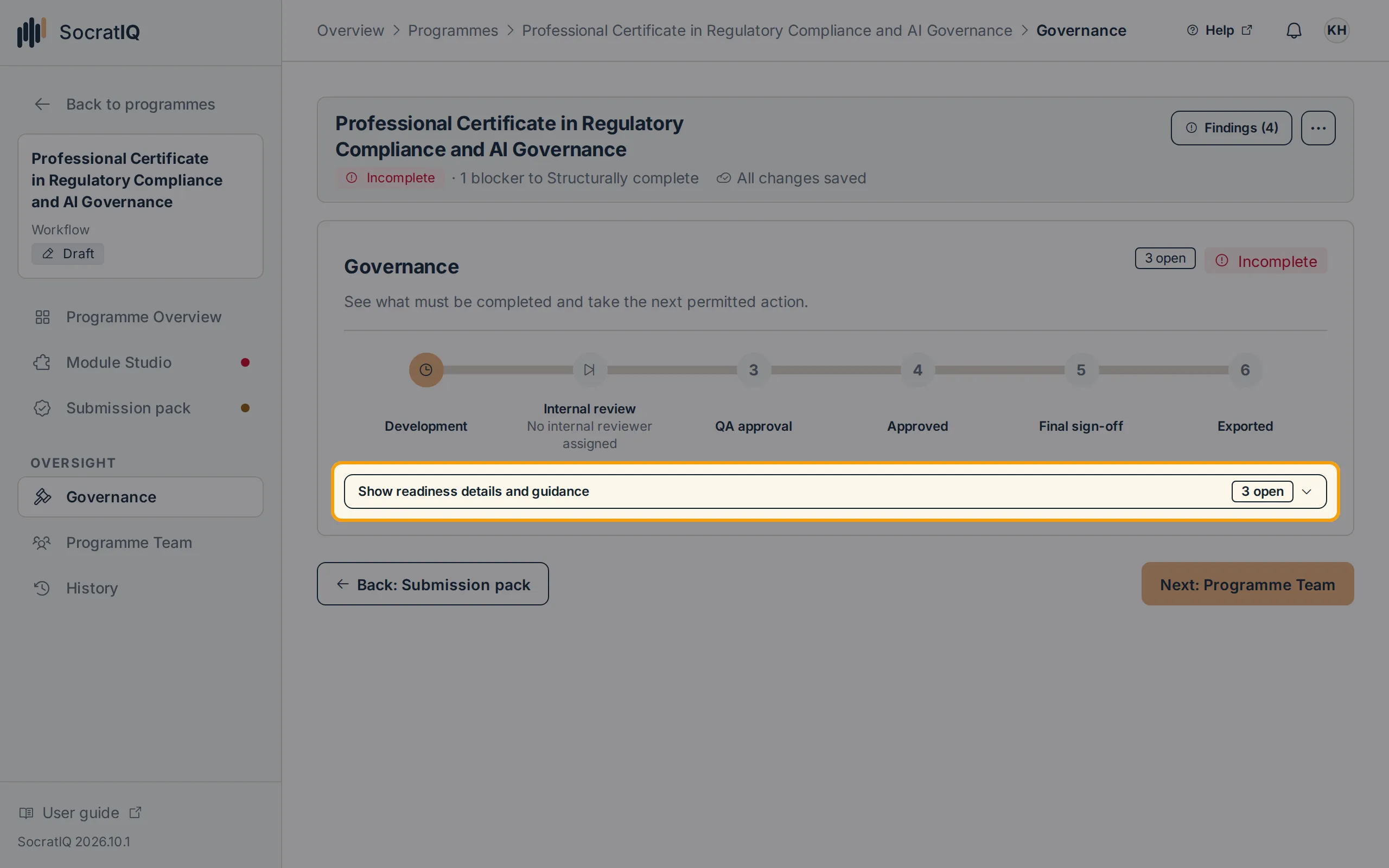Open the three-dots more actions button
Screen dimensions: 1389x868
click(1318, 128)
